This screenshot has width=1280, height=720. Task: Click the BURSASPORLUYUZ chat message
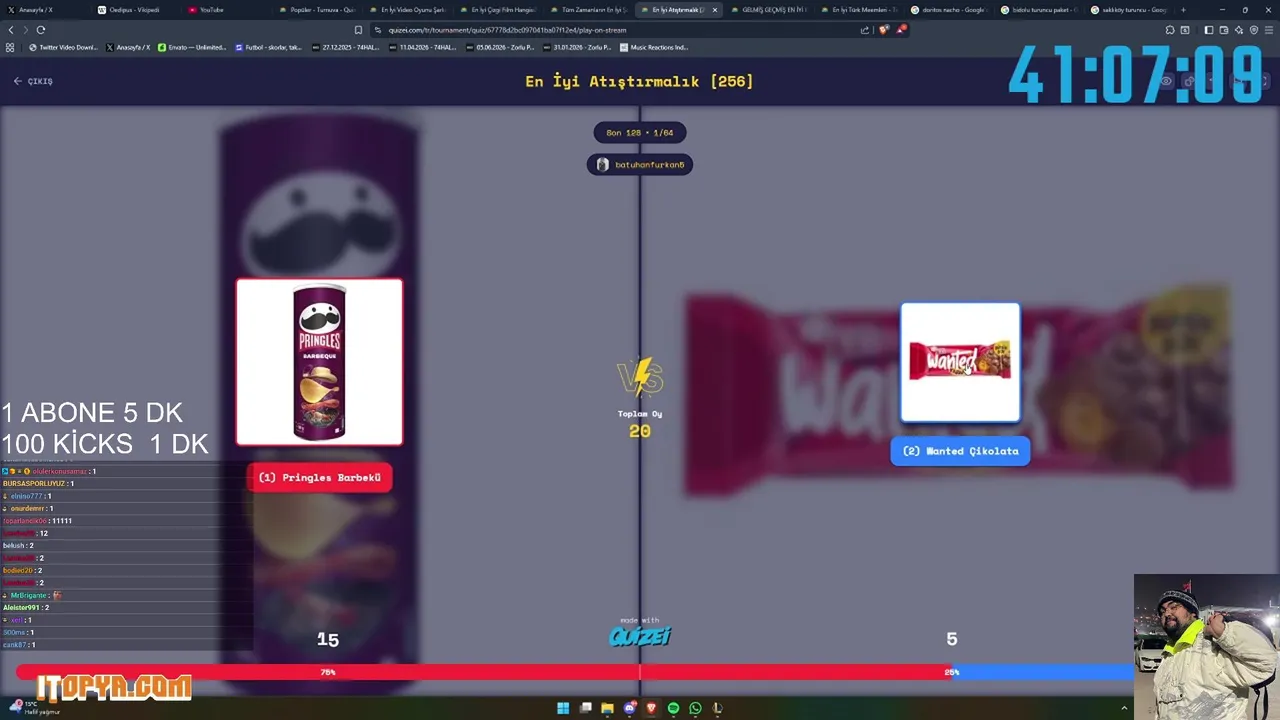click(x=38, y=483)
